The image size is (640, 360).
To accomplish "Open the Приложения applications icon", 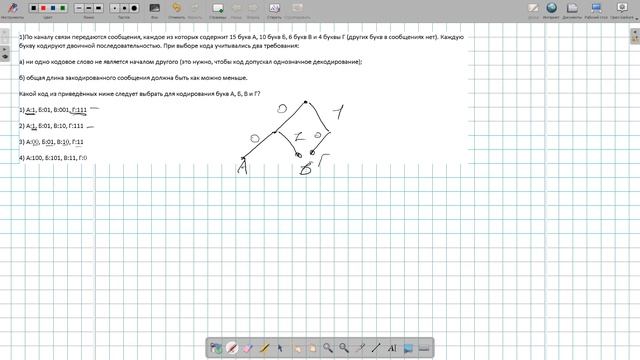I will (x=622, y=7).
